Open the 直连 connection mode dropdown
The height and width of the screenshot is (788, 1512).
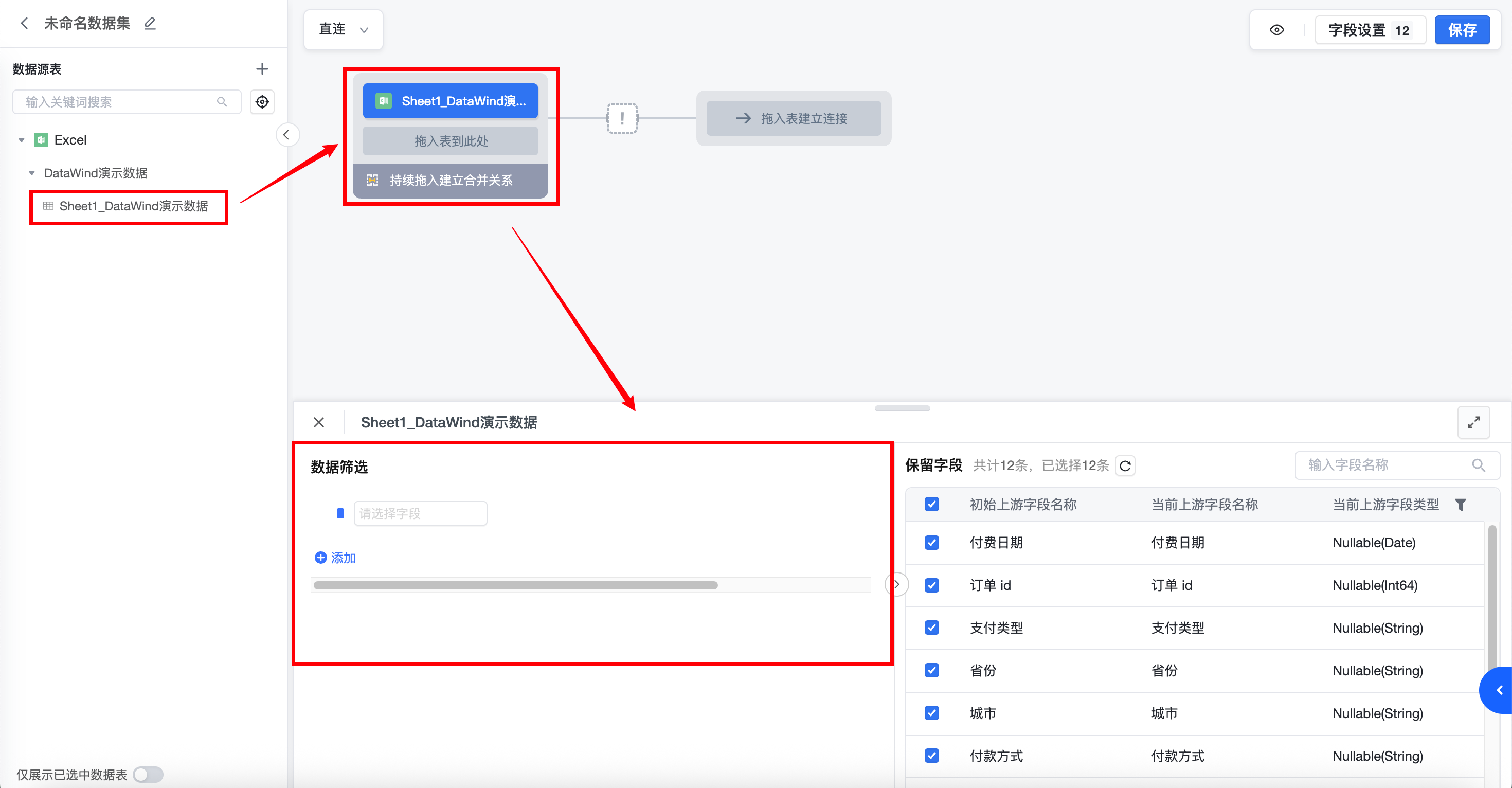pyautogui.click(x=344, y=30)
